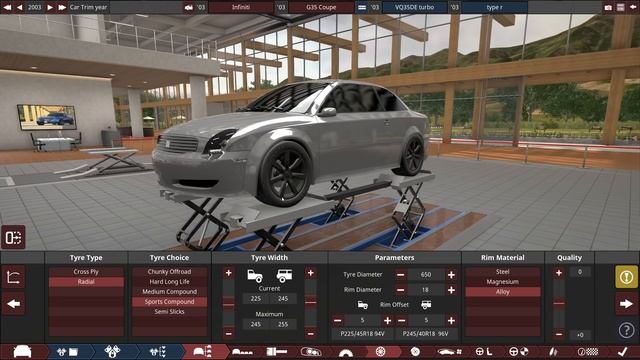This screenshot has height=360, width=640.
Task: Click the car icon before Infiniti
Action: pos(189,7)
